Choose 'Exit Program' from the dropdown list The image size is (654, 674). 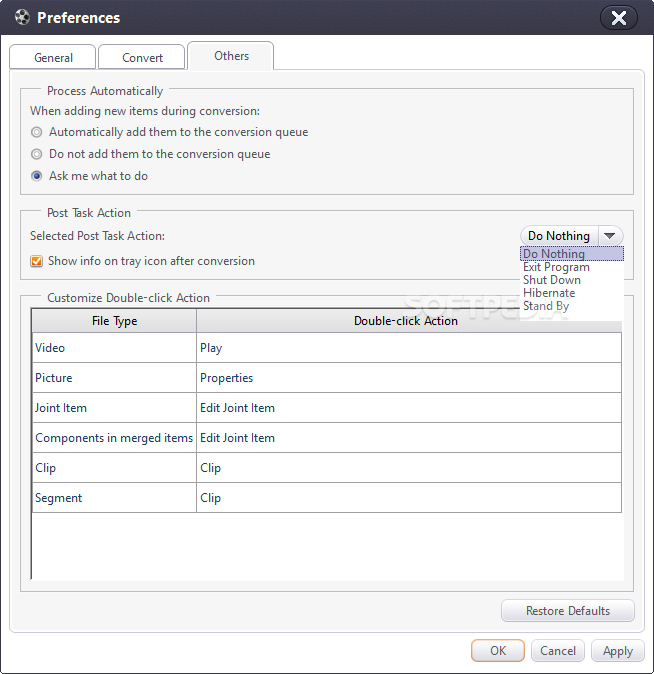coord(556,267)
